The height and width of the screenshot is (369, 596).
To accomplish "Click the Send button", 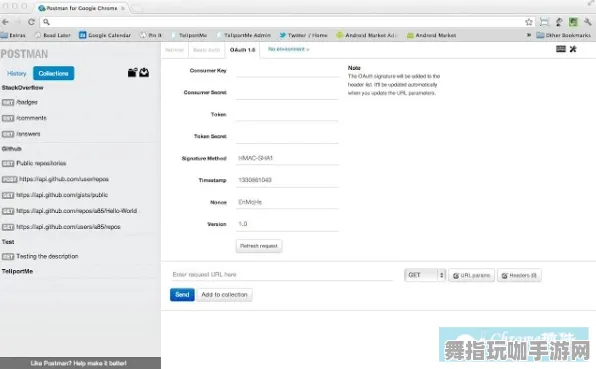I will 182,295.
